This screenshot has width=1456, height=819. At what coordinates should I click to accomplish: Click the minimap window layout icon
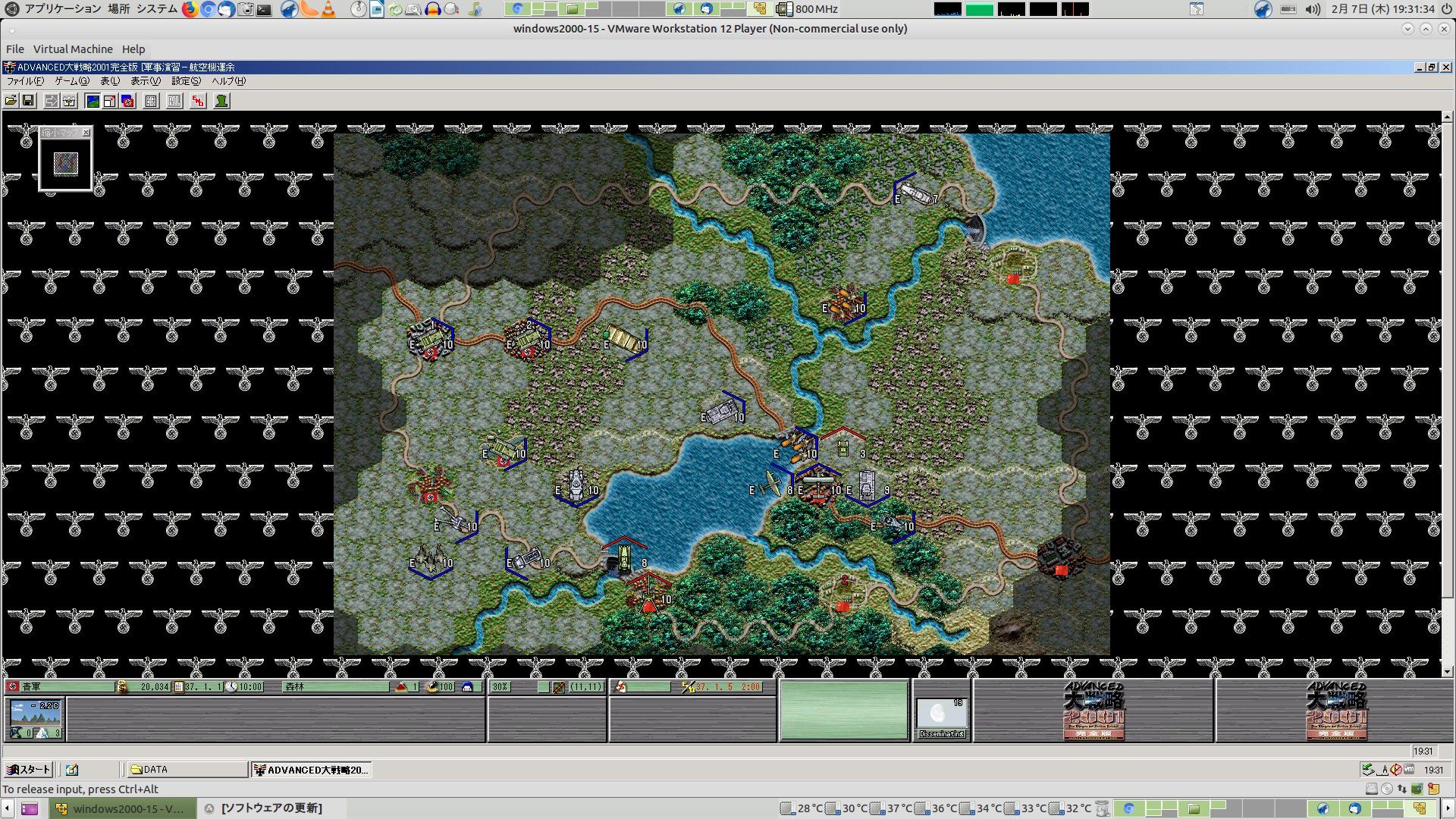[x=110, y=101]
